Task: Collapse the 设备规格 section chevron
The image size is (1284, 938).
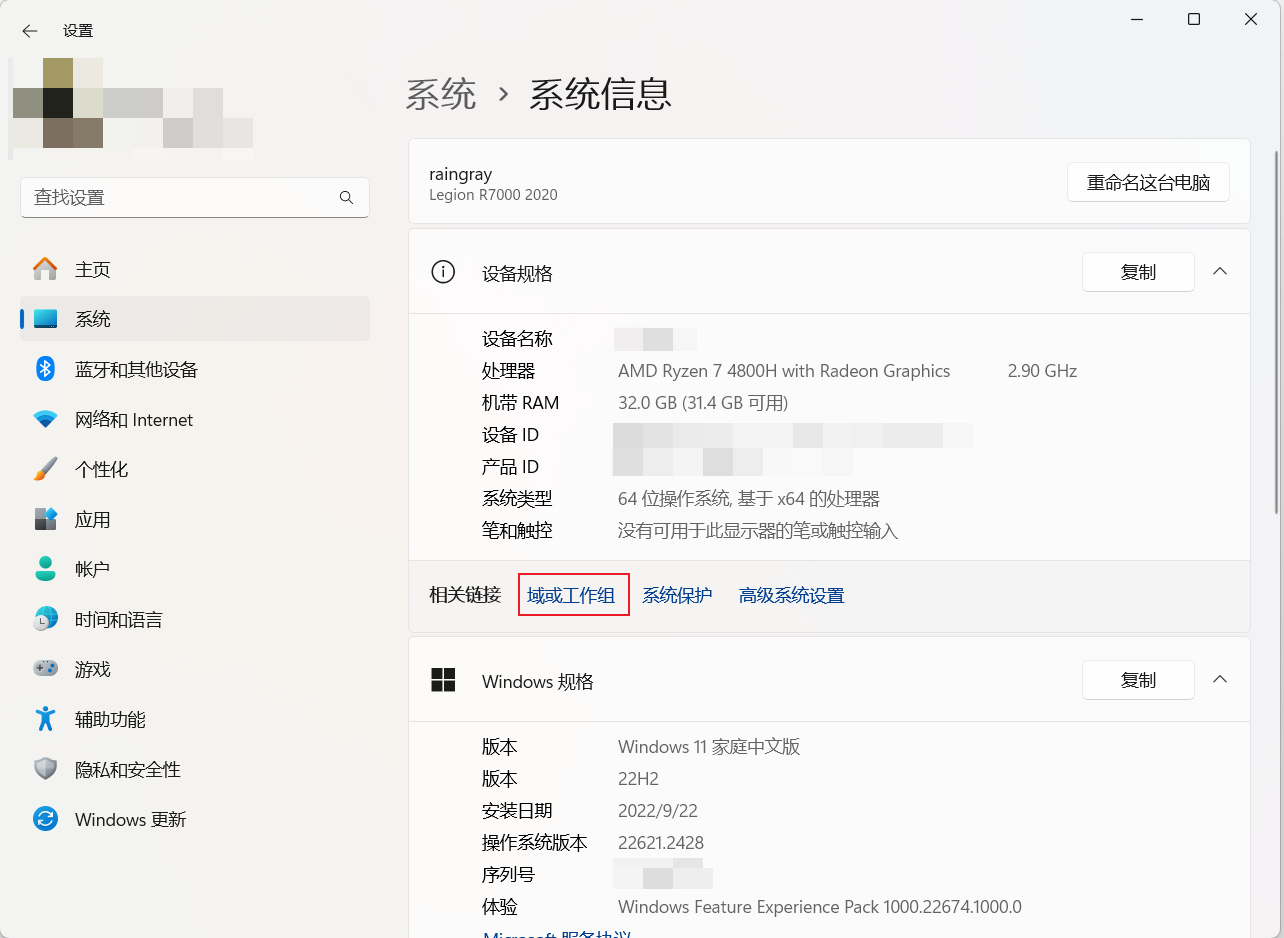Action: click(x=1220, y=271)
